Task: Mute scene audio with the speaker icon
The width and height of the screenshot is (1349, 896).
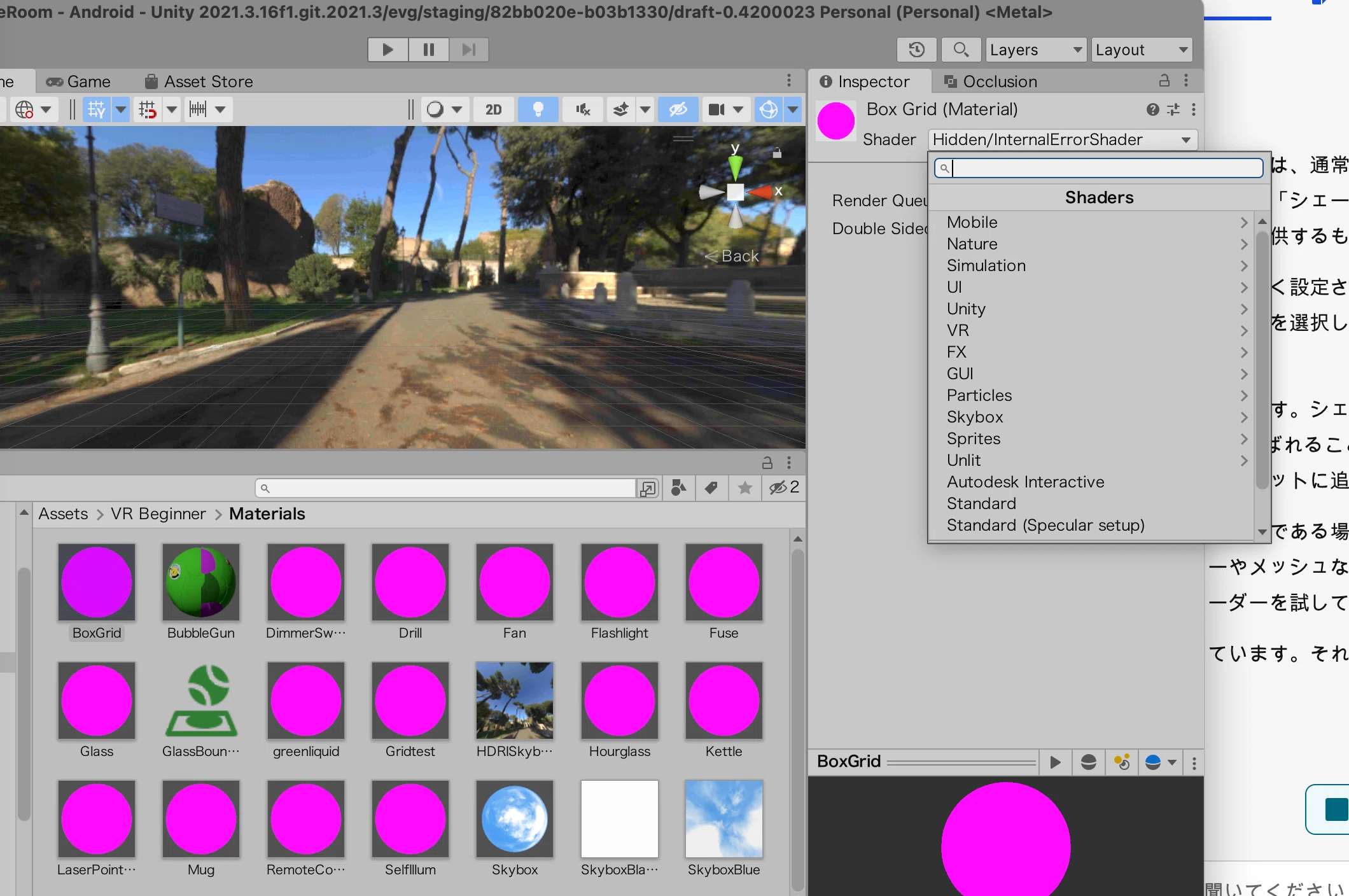Action: (582, 109)
